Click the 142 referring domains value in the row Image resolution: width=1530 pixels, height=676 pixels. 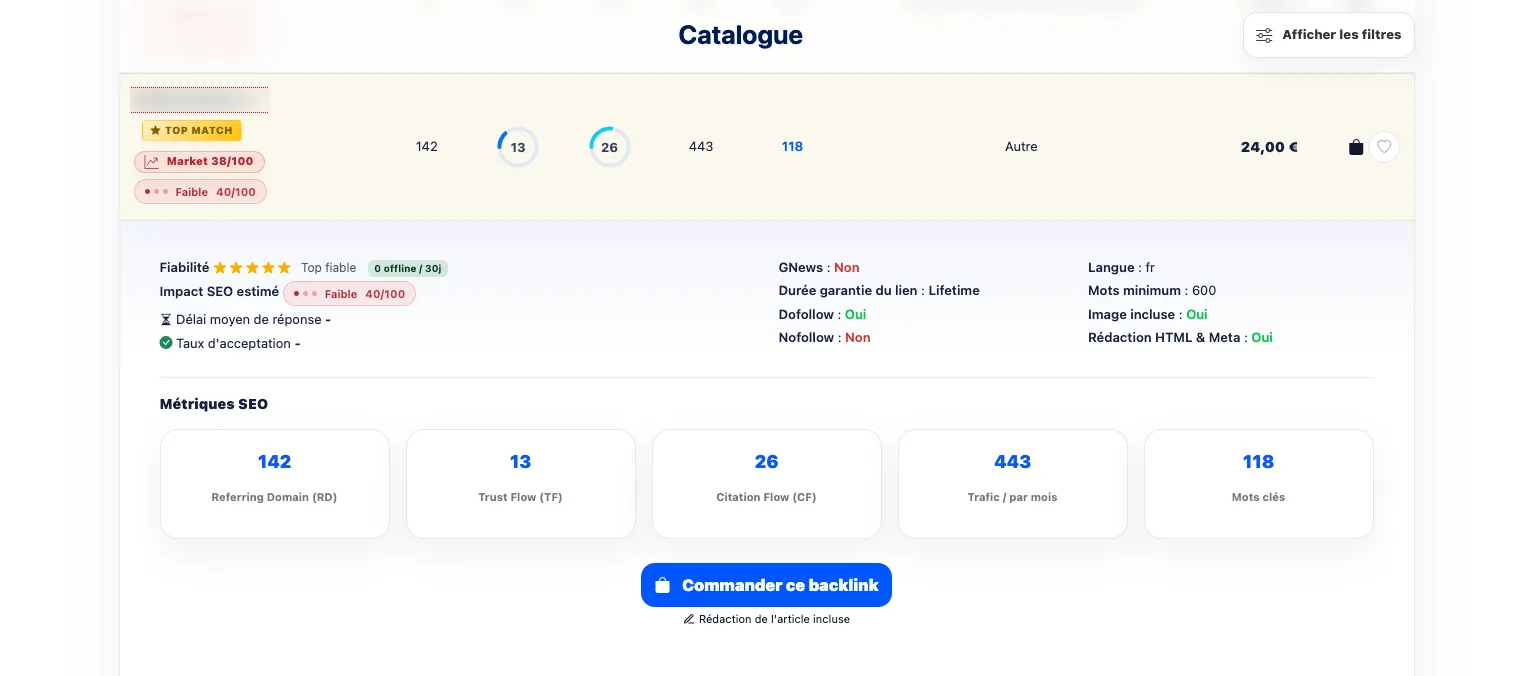tap(427, 147)
